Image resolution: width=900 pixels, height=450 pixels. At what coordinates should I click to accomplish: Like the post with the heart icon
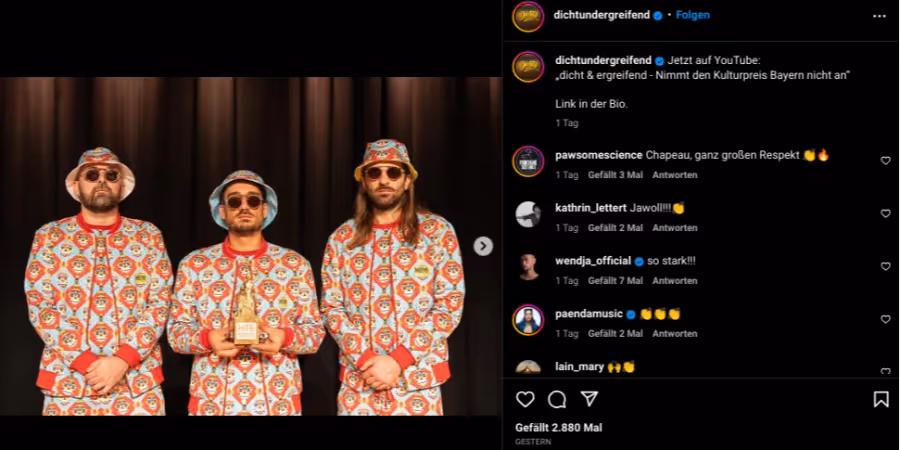(x=525, y=399)
